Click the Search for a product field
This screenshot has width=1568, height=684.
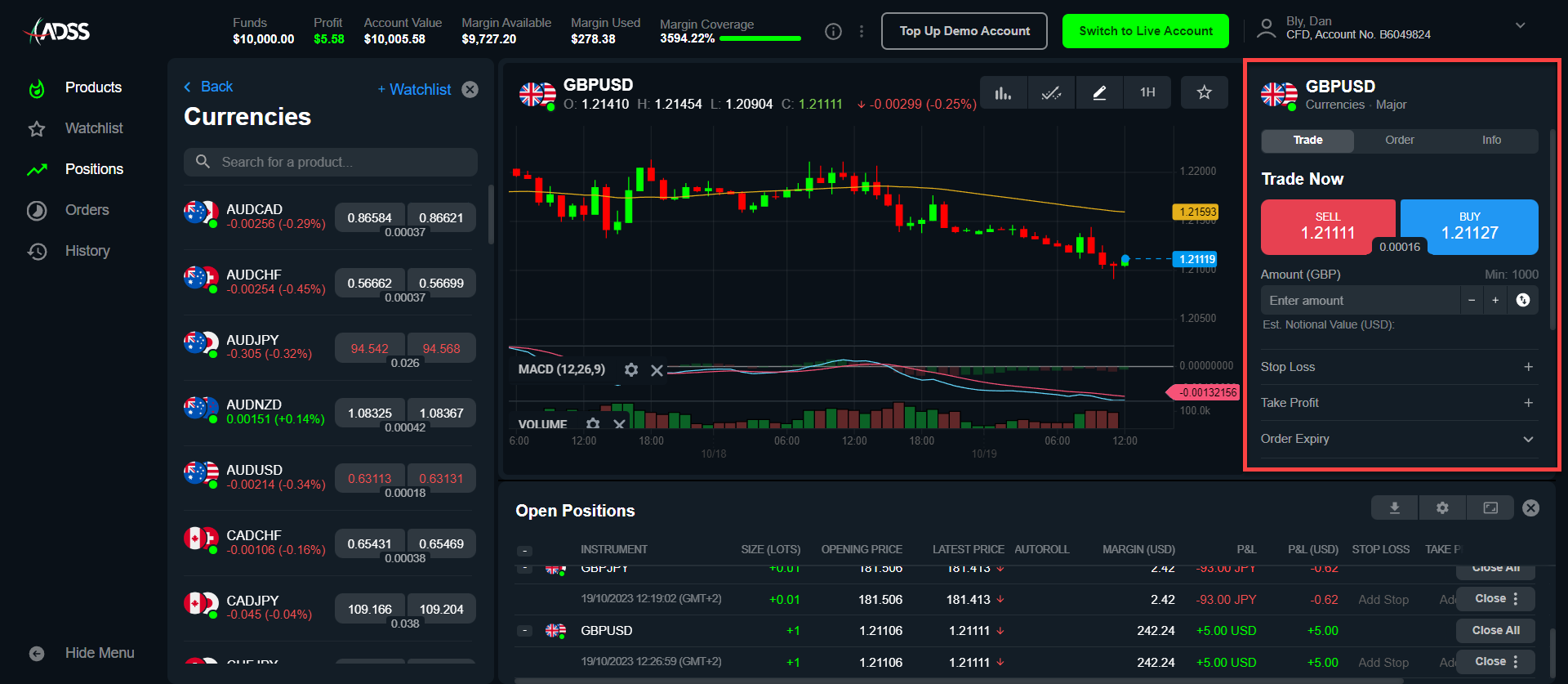tap(330, 162)
